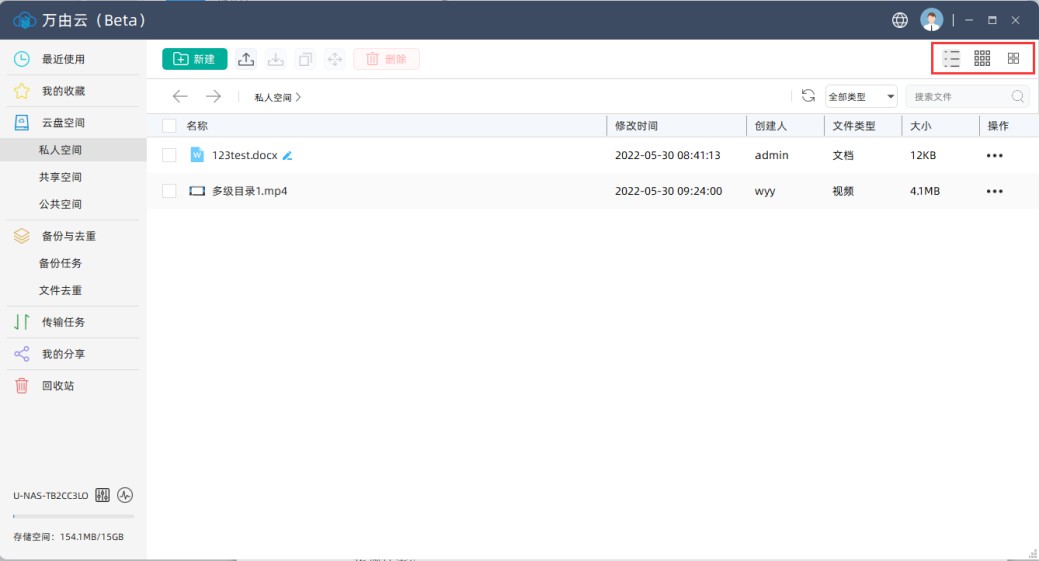Click the refresh file list icon

coord(808,96)
